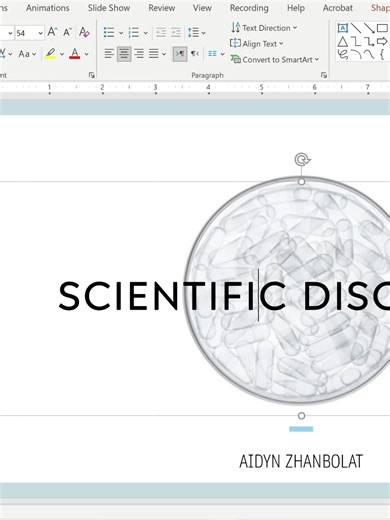Open the Slide Show tab
The height and width of the screenshot is (520, 390).
pos(109,8)
